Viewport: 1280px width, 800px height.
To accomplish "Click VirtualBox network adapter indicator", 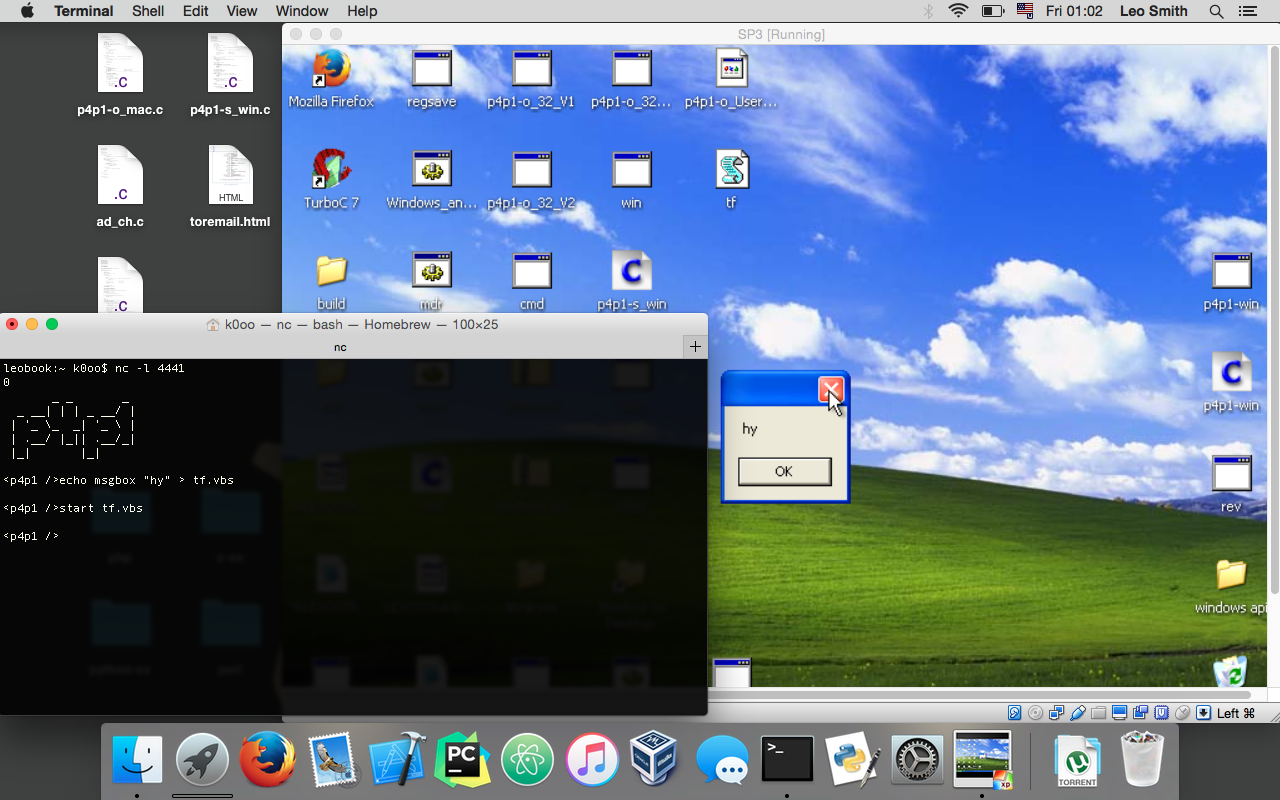I will pos(1056,713).
